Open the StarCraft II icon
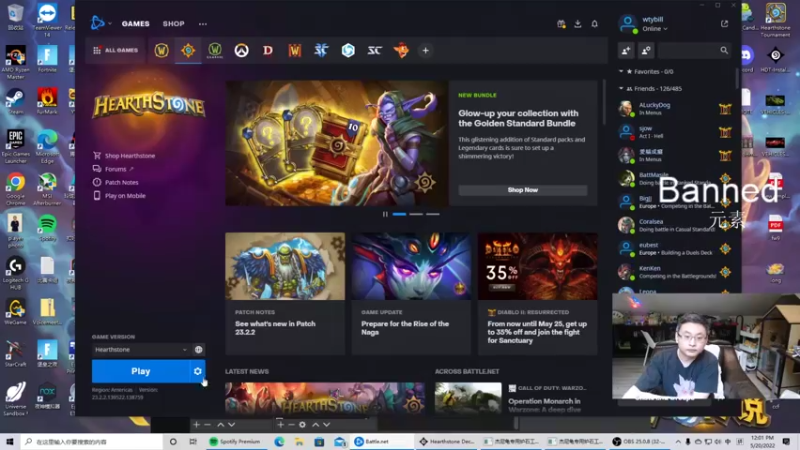The image size is (800, 450). click(x=321, y=51)
